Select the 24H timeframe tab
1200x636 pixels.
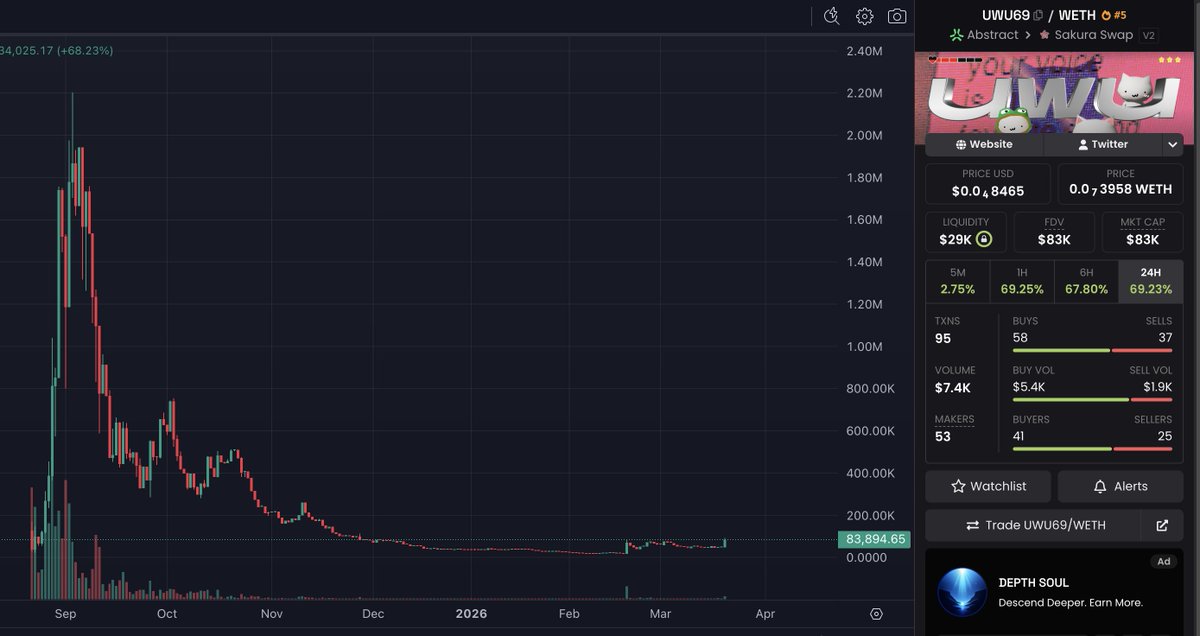click(x=1151, y=280)
